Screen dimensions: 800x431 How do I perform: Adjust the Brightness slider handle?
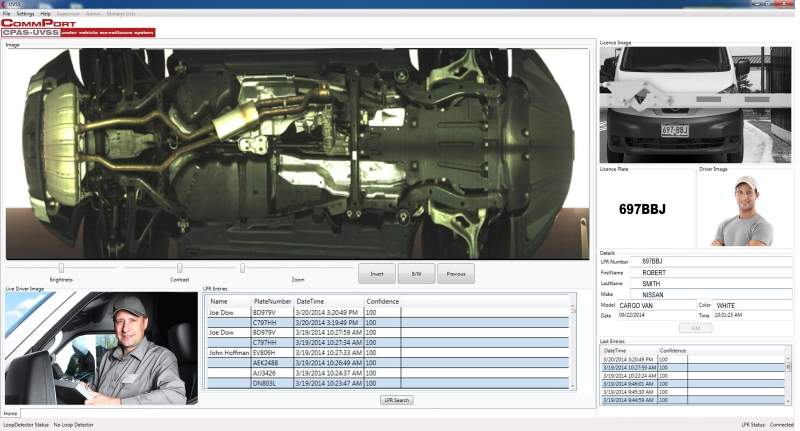click(x=61, y=267)
